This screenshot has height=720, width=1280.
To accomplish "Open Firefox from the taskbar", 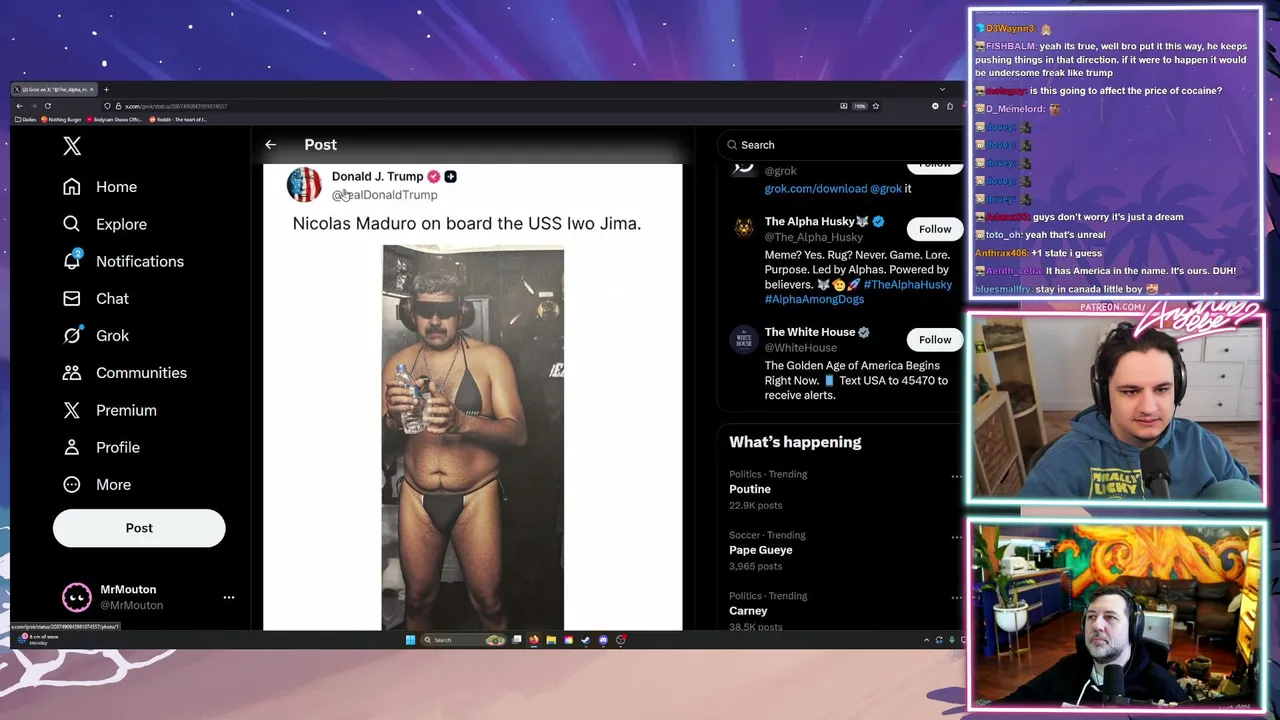I will click(534, 640).
